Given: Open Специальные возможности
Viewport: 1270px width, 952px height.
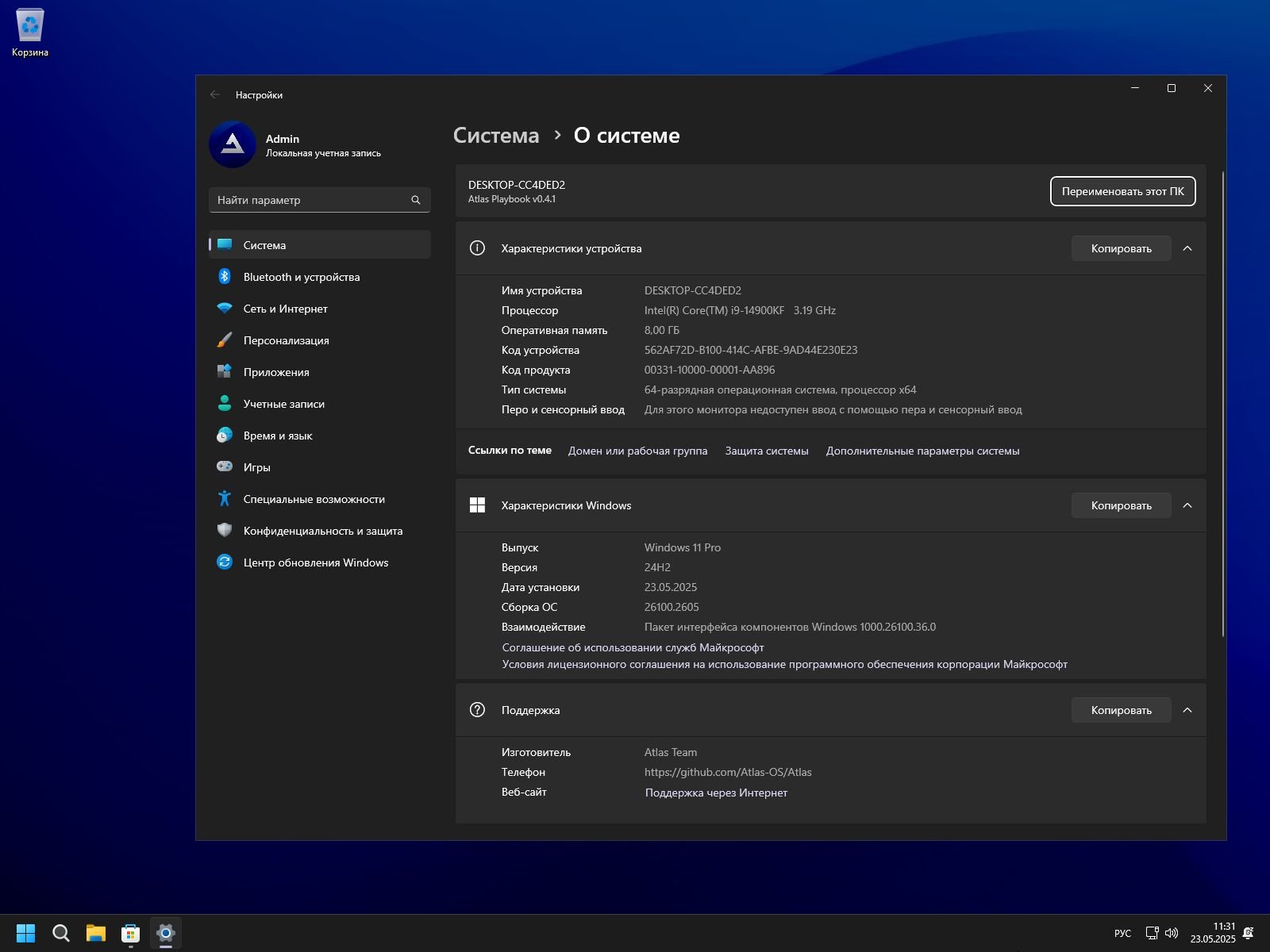Looking at the screenshot, I should 319,498.
